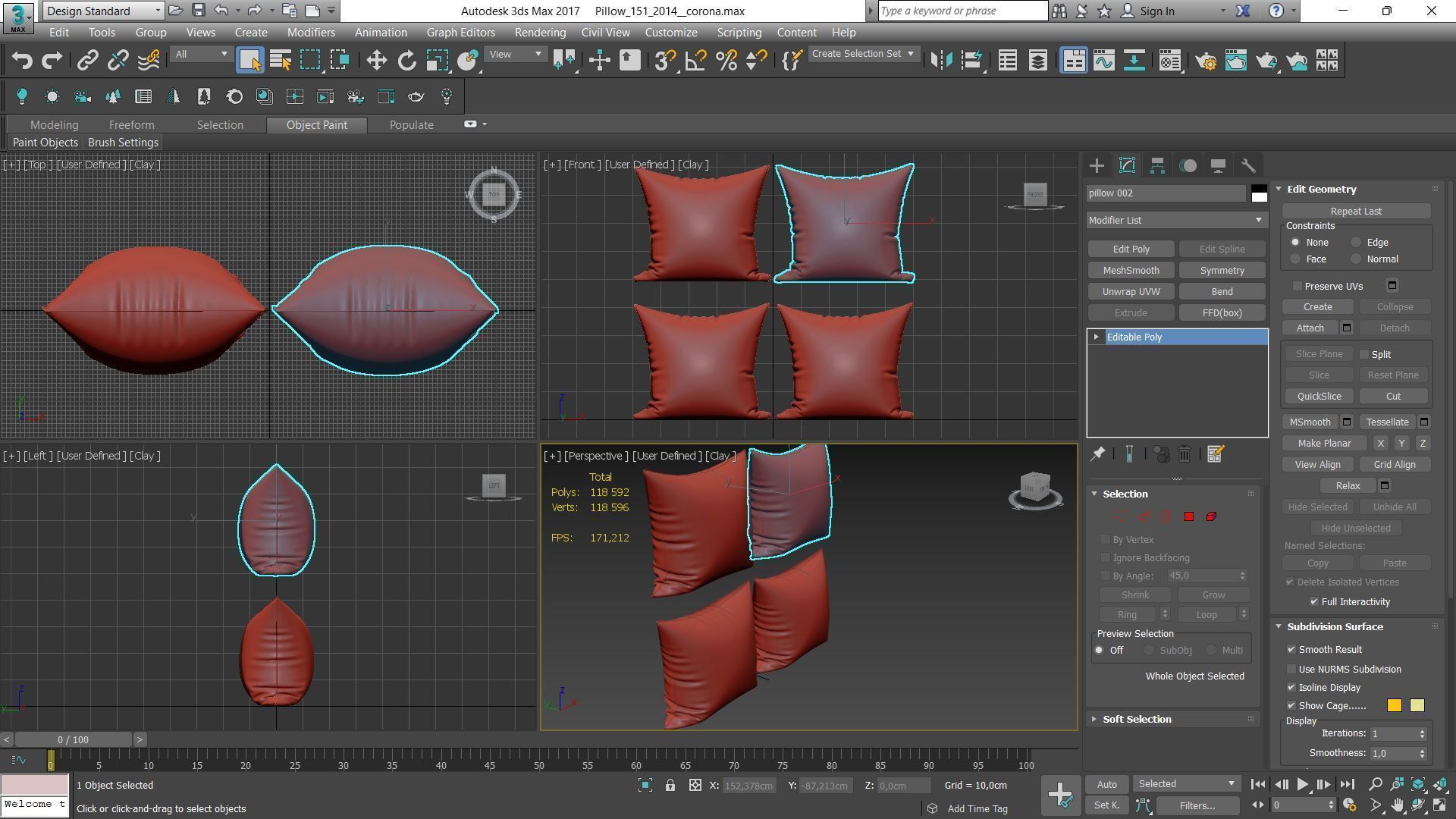Open the Rendering menu
This screenshot has width=1456, height=819.
540,33
